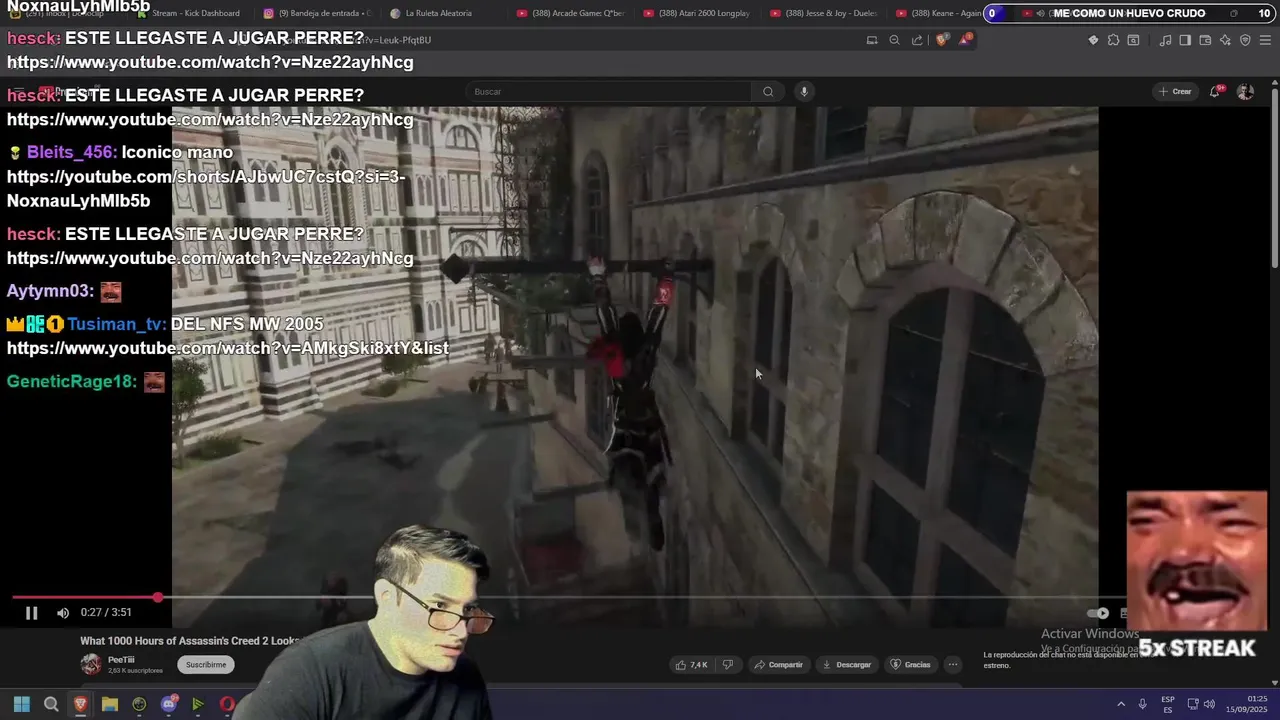Start voice search with the microphone icon
This screenshot has height=720, width=1280.
point(803,92)
